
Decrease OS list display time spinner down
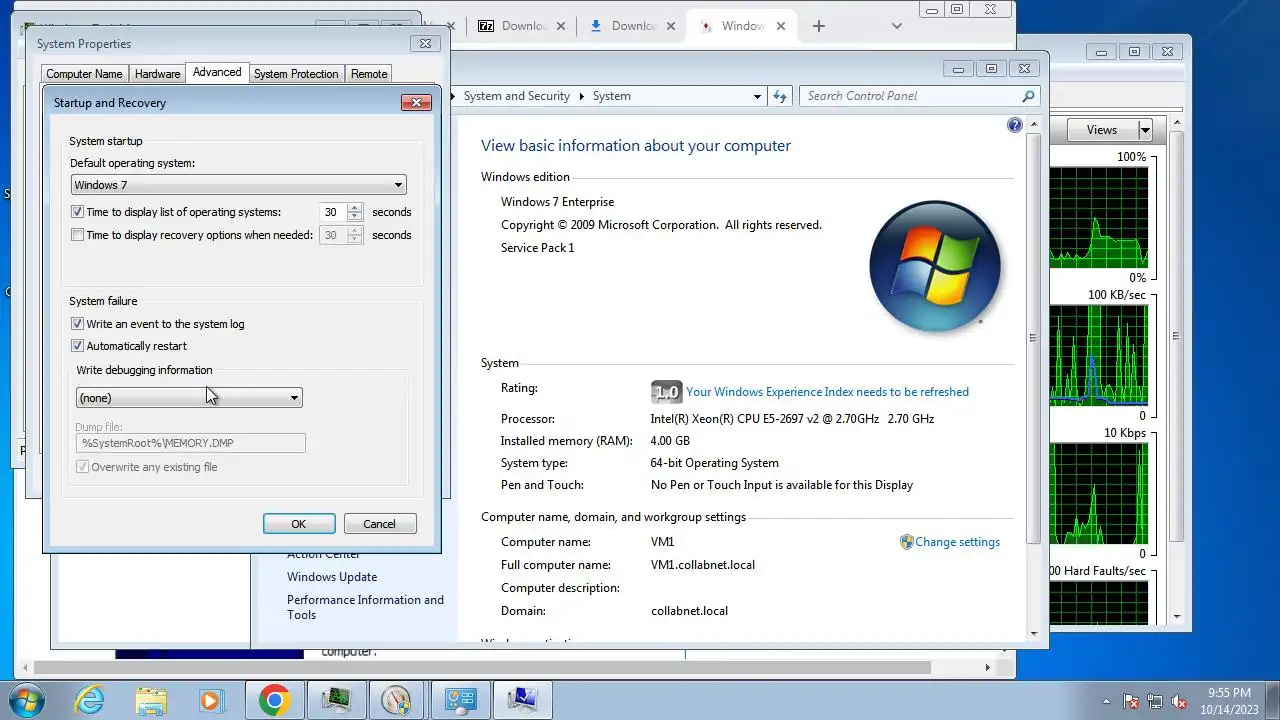click(354, 217)
